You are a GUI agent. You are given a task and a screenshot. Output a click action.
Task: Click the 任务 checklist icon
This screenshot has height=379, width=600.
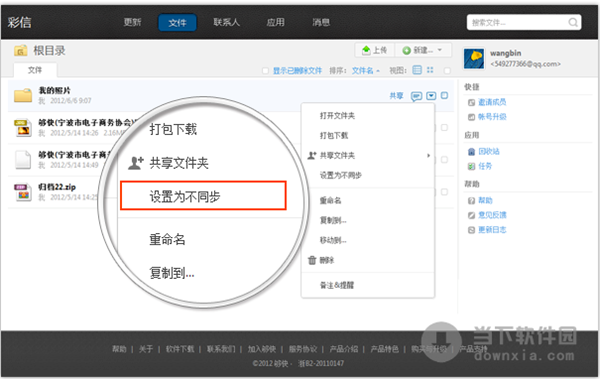click(x=471, y=167)
